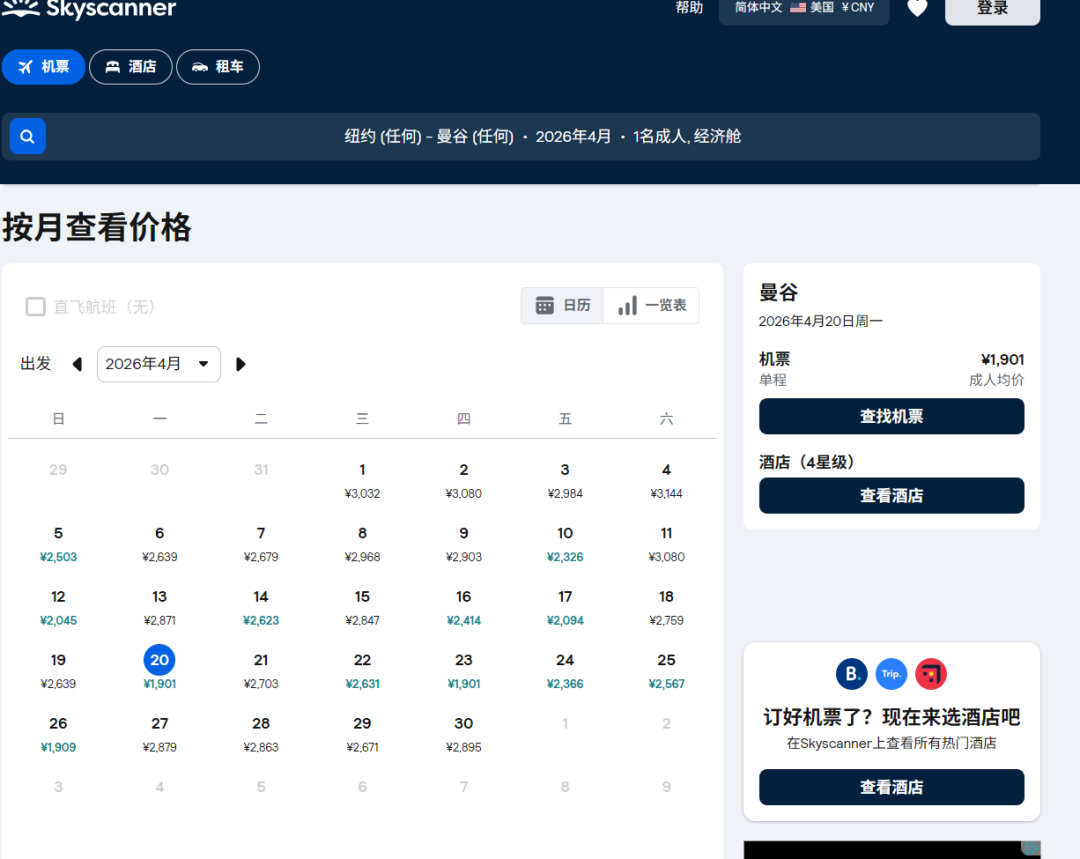
Task: Click the red hotel partner logo
Action: tap(931, 674)
